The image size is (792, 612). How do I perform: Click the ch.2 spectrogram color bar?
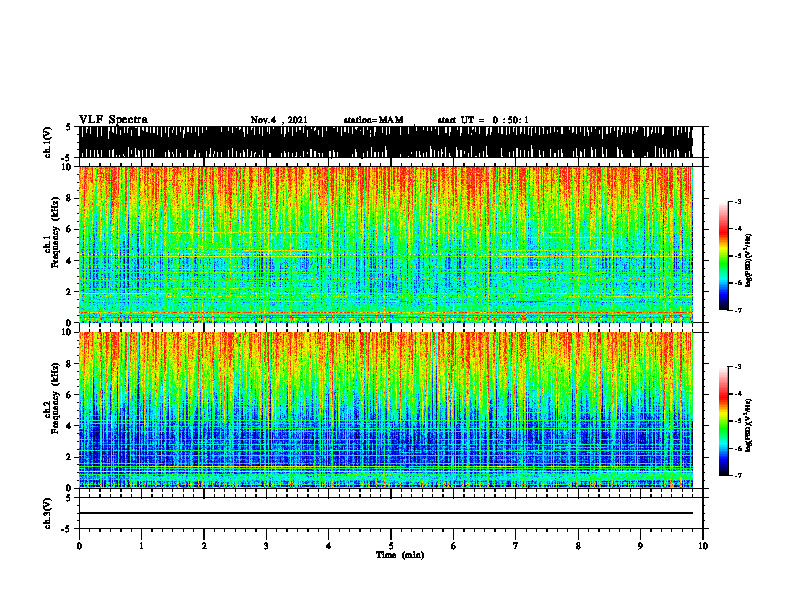pyautogui.click(x=723, y=421)
